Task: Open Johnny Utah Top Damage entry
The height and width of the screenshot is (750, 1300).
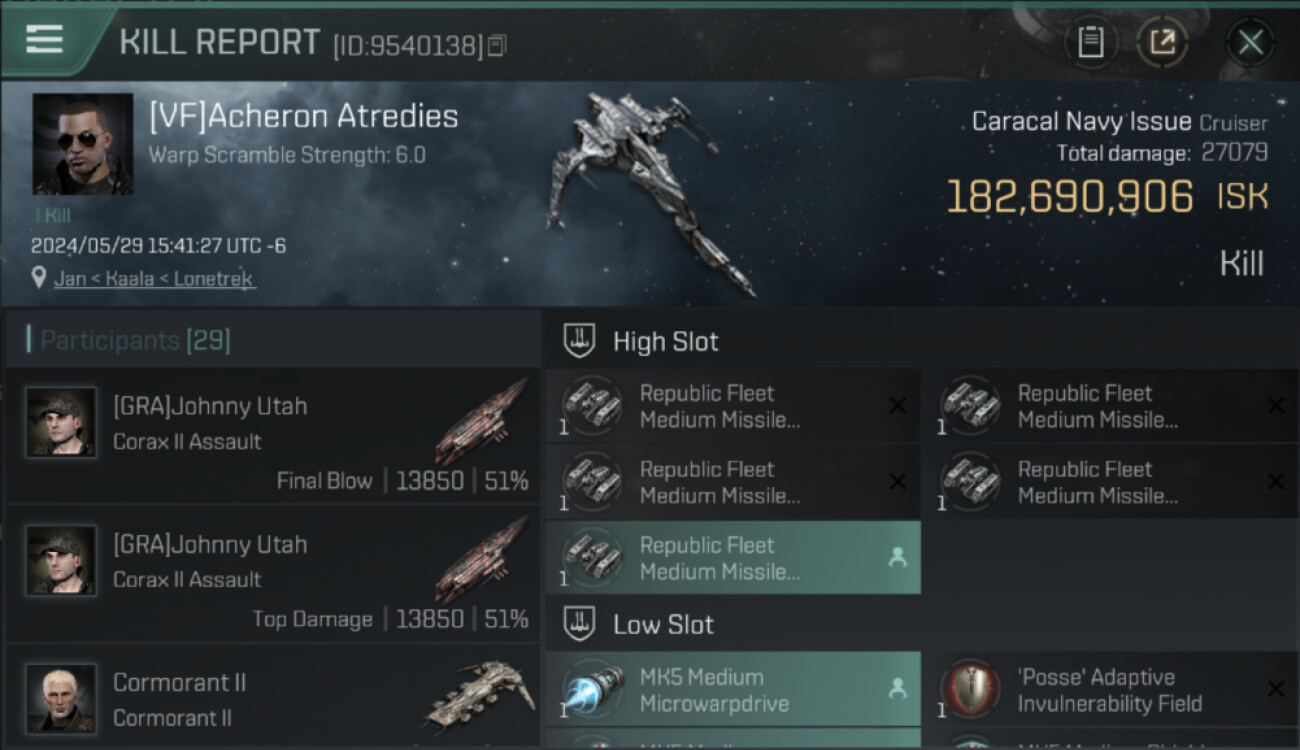Action: point(273,574)
